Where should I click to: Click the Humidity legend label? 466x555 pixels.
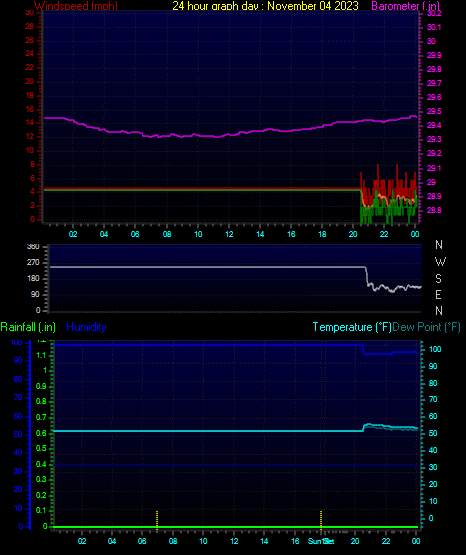tap(86, 327)
